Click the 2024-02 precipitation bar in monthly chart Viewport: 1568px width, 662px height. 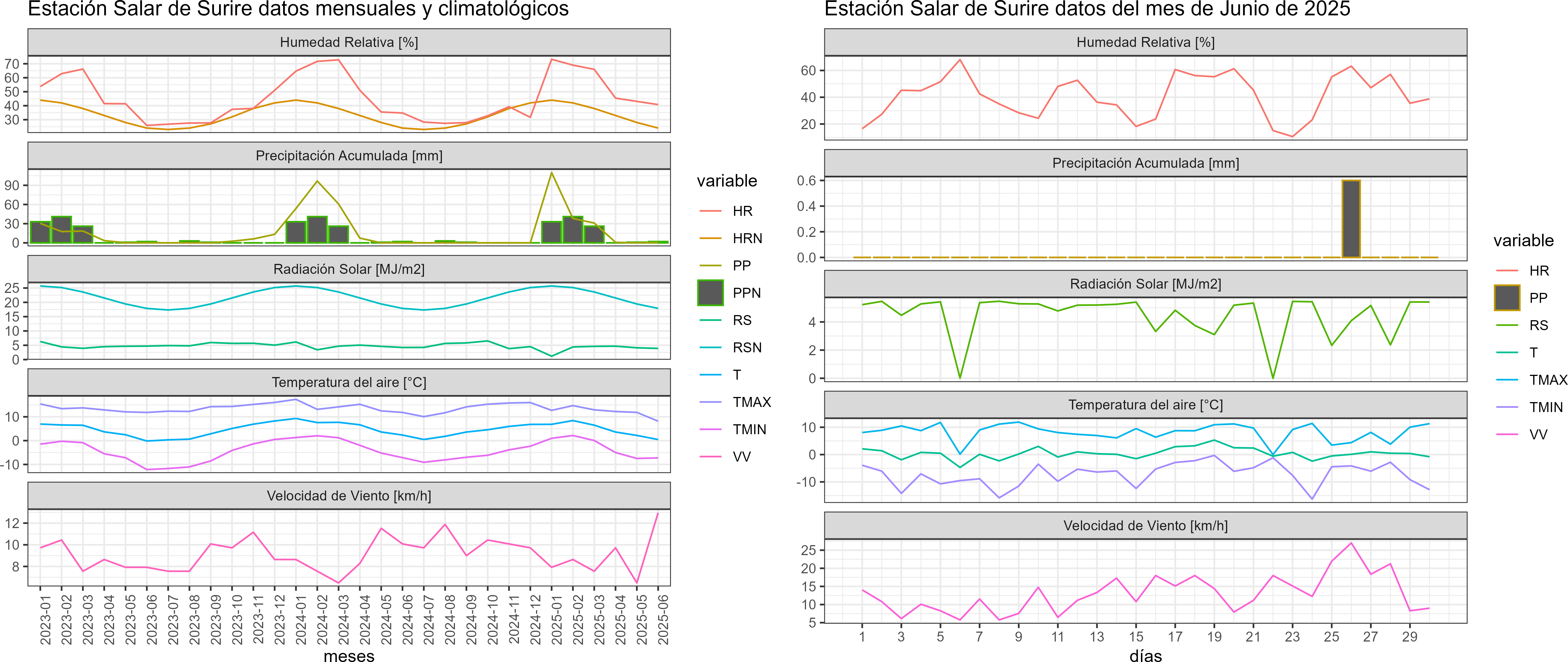coord(317,229)
